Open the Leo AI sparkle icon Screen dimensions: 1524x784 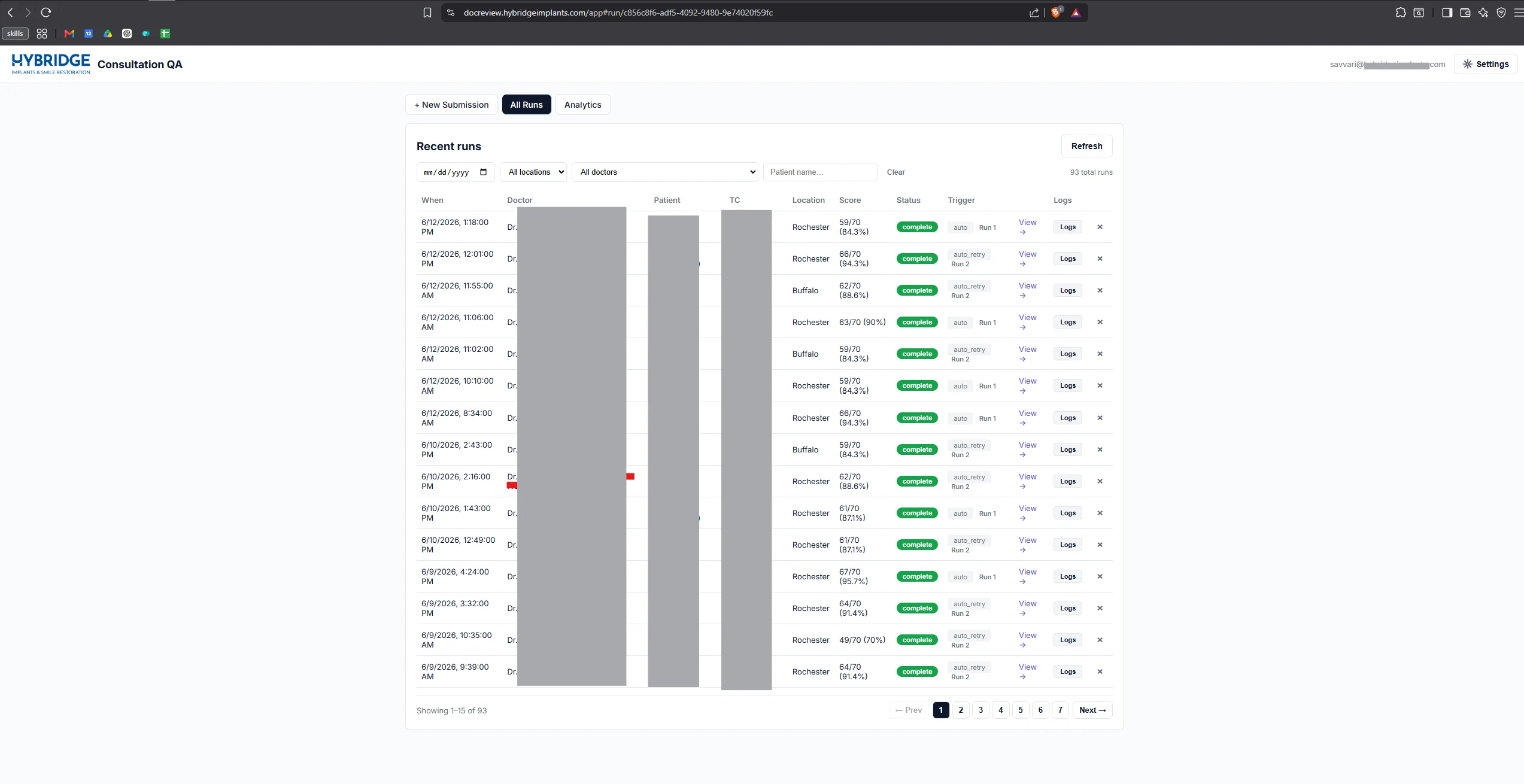pos(1483,13)
